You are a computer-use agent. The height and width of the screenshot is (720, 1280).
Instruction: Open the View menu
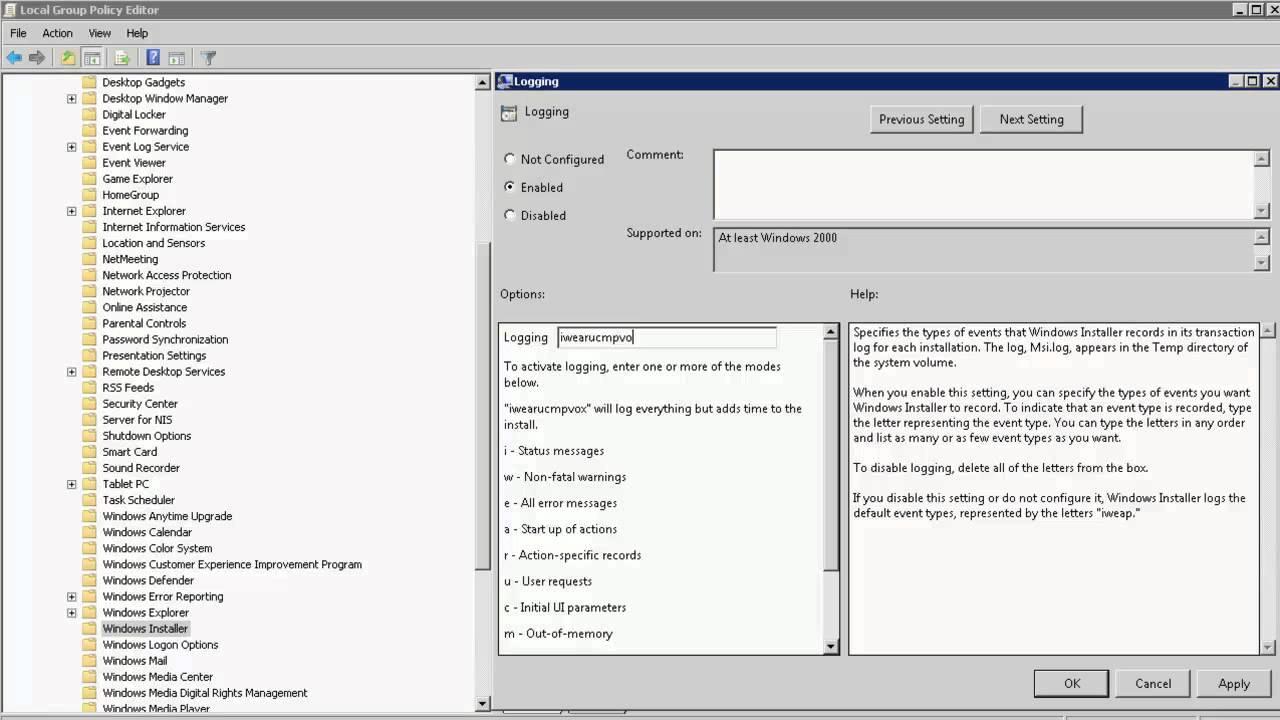pos(100,33)
